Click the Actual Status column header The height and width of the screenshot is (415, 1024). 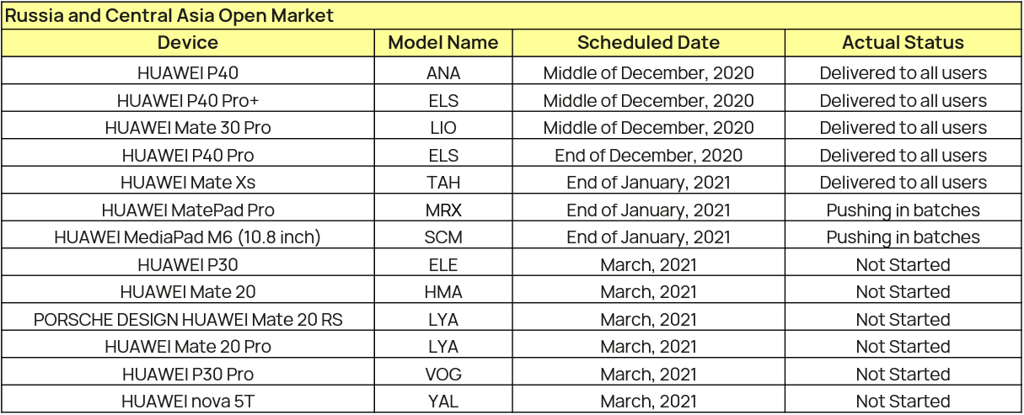(902, 43)
